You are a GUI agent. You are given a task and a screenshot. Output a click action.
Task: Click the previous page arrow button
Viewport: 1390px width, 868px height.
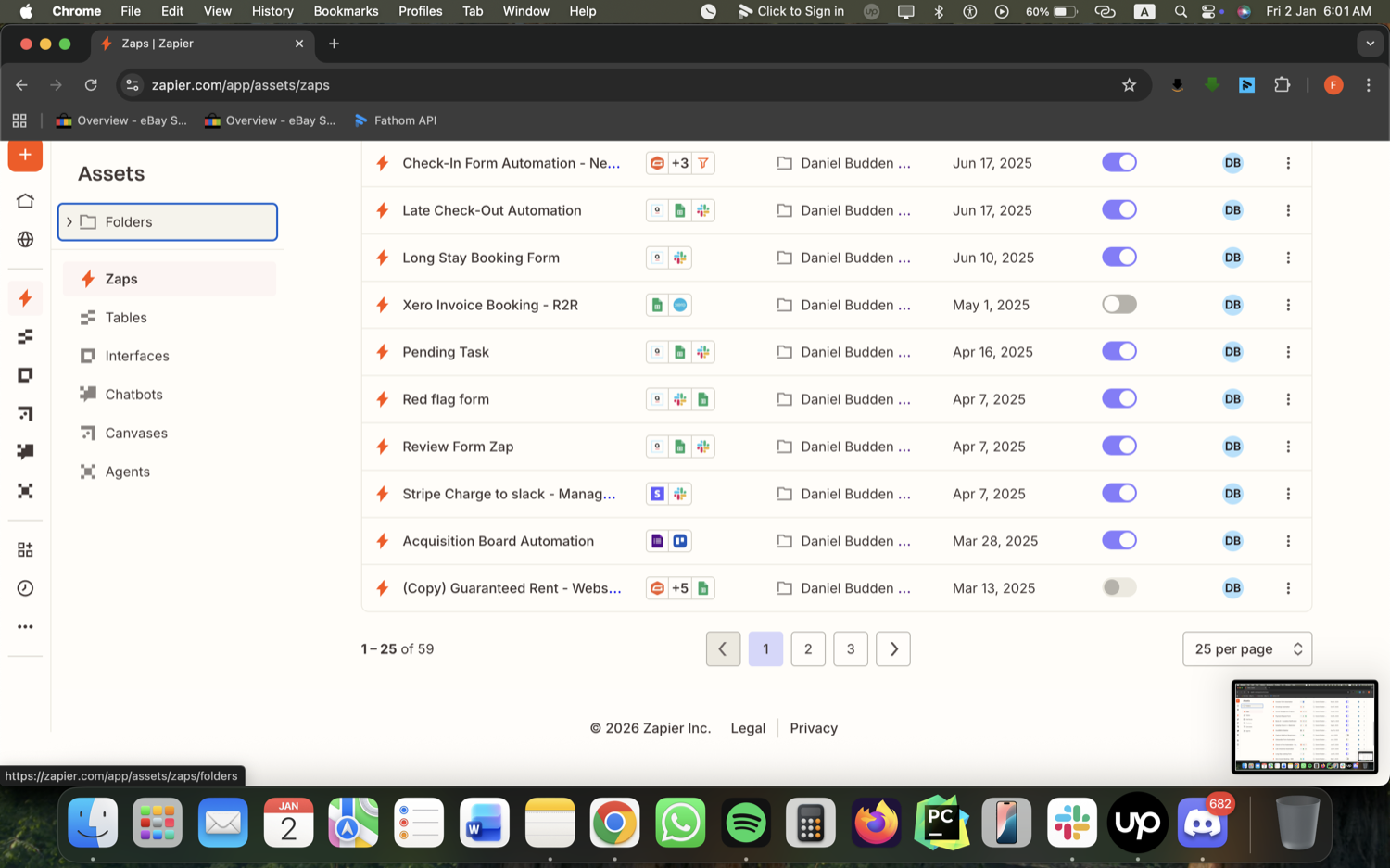point(723,649)
